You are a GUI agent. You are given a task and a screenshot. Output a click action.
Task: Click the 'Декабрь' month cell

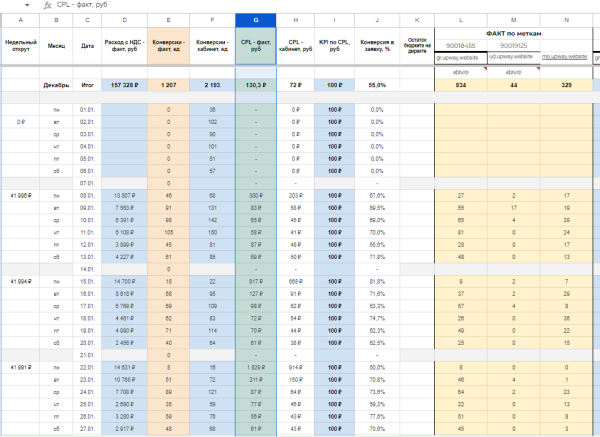click(56, 86)
